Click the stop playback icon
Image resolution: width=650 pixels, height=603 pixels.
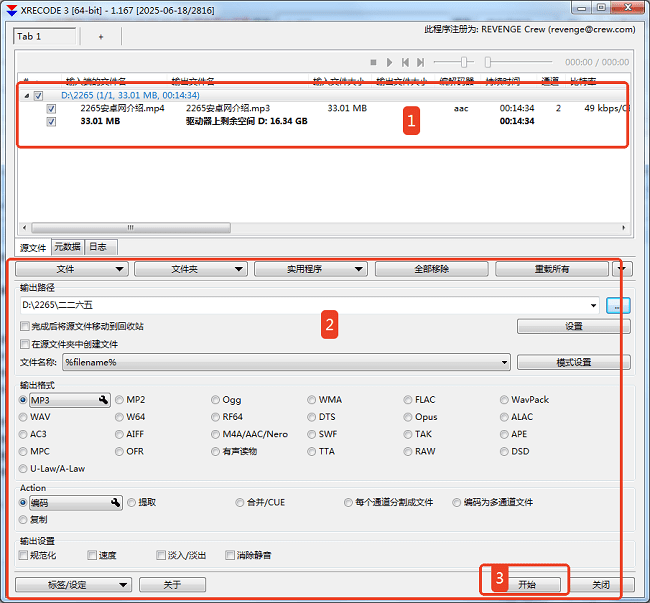(373, 62)
